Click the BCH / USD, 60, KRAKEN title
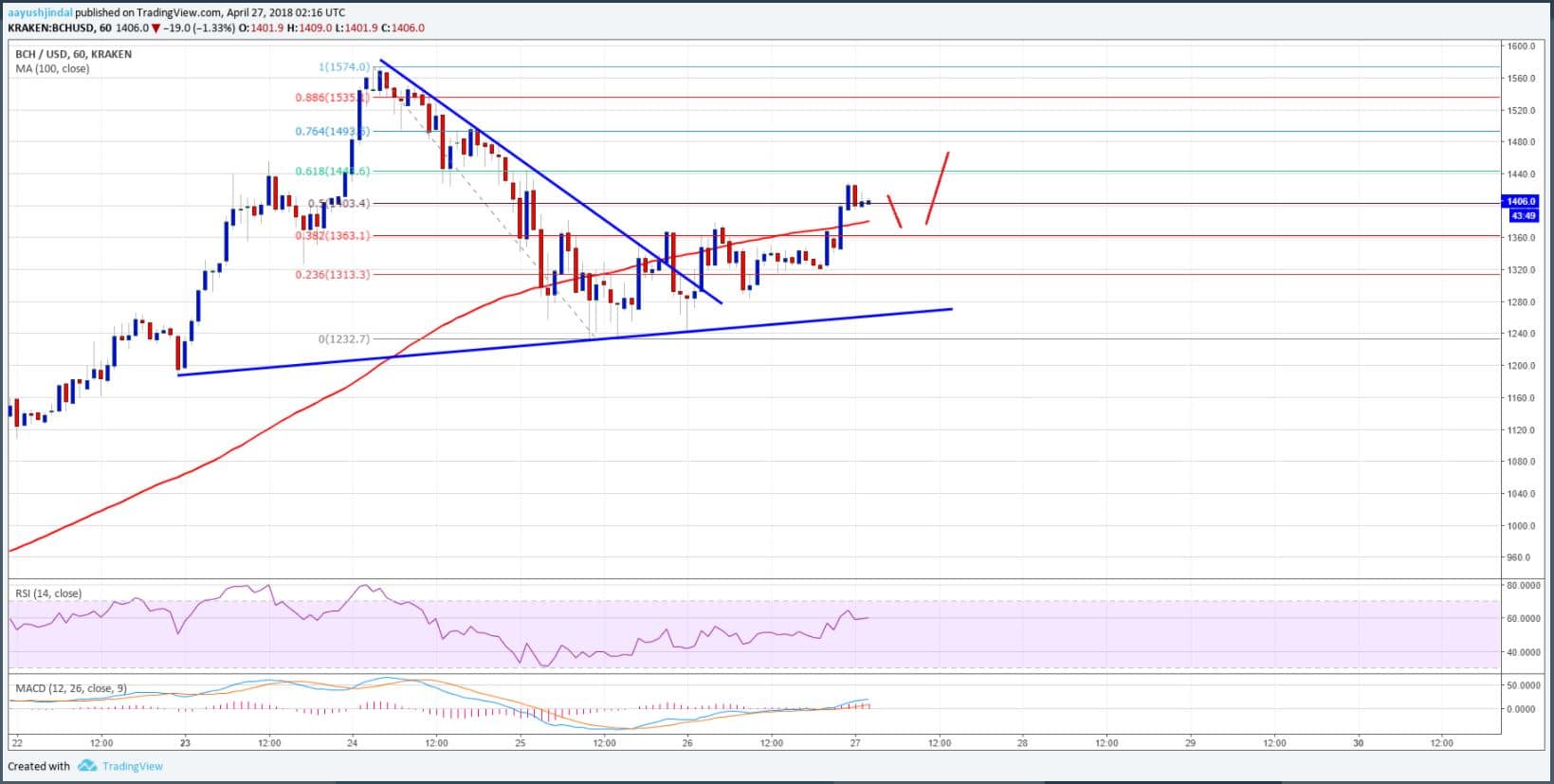The image size is (1554, 784). pyautogui.click(x=73, y=54)
